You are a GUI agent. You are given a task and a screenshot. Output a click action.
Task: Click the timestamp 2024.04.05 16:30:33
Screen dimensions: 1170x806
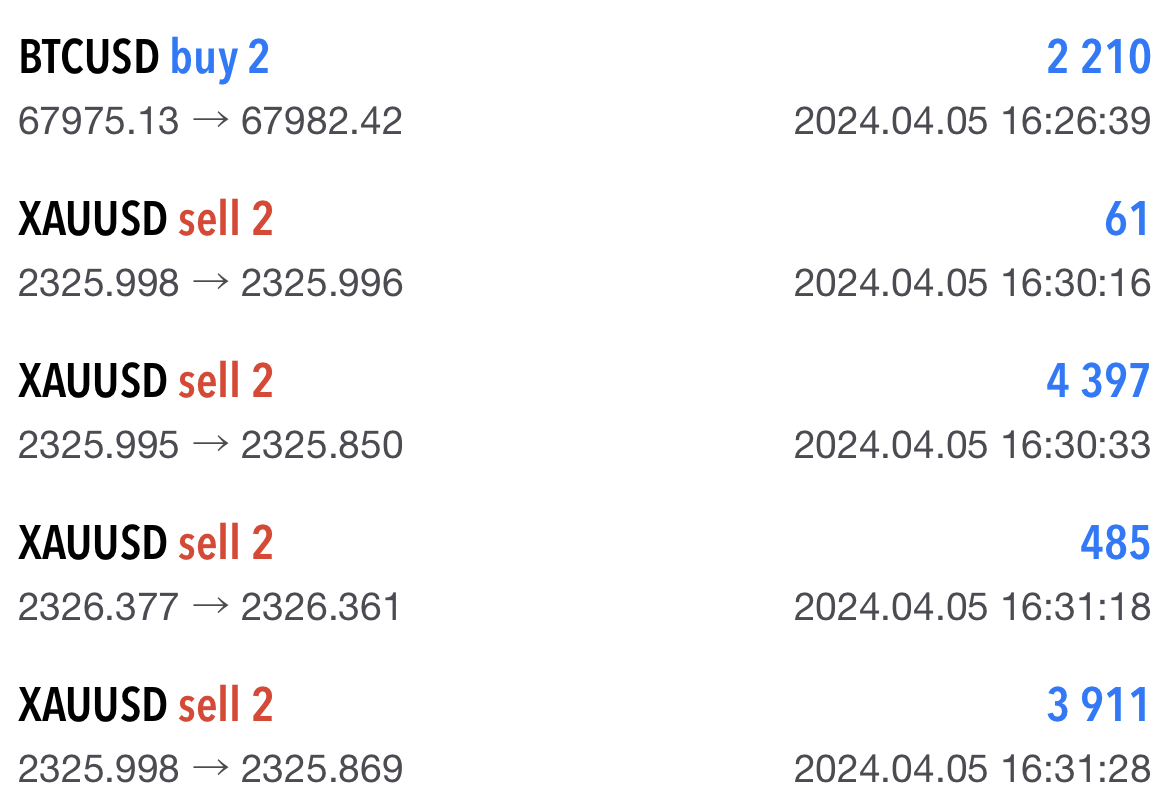pyautogui.click(x=972, y=446)
